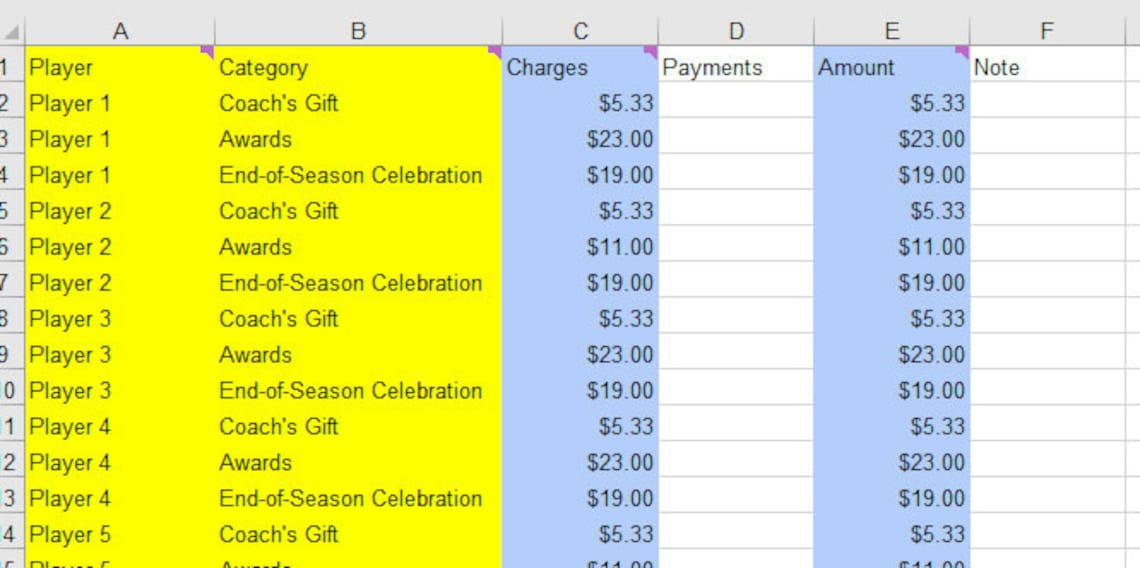Select column D header
1140x568 pixels.
tap(736, 31)
